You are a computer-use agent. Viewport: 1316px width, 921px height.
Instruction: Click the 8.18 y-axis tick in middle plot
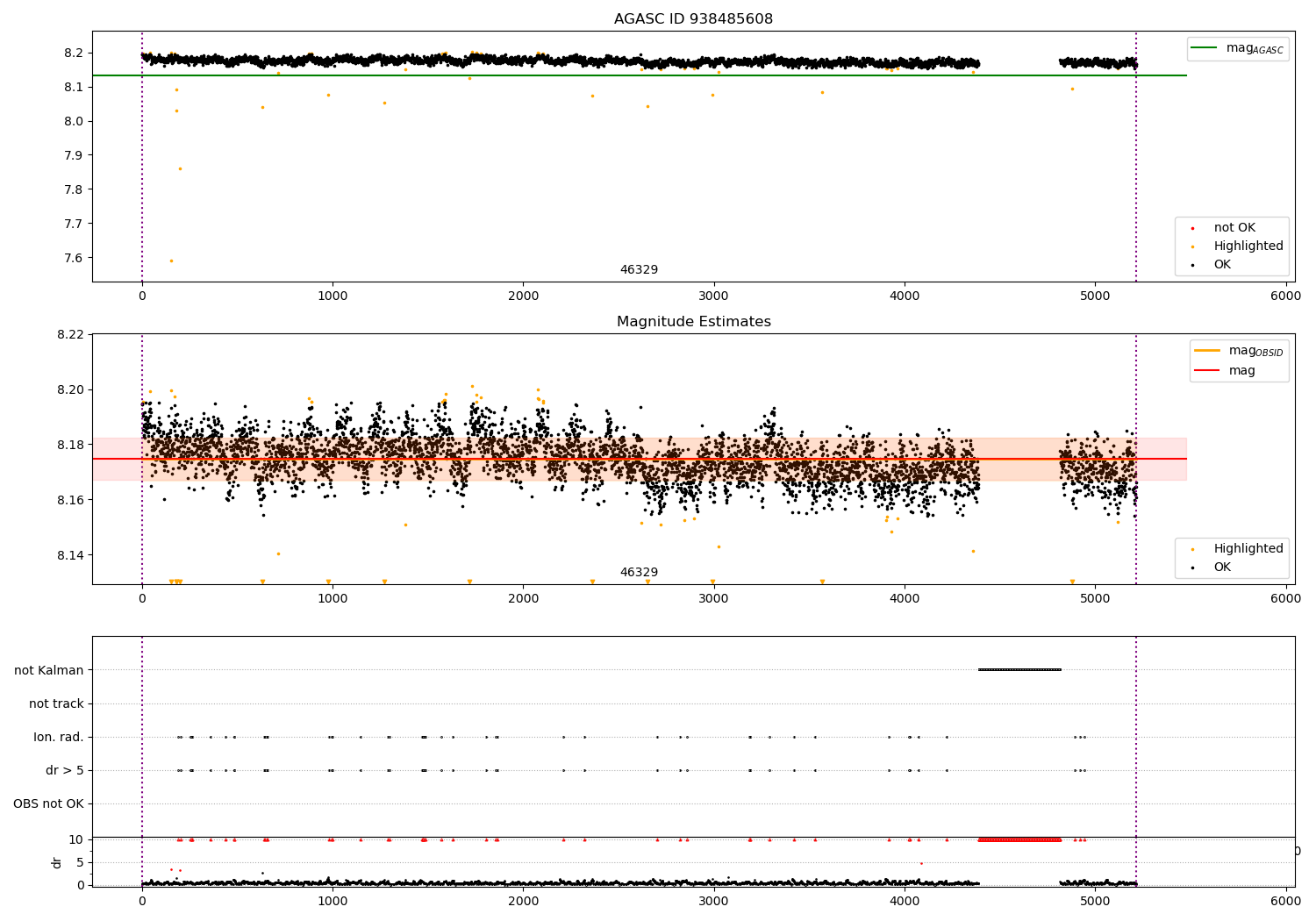pyautogui.click(x=71, y=445)
